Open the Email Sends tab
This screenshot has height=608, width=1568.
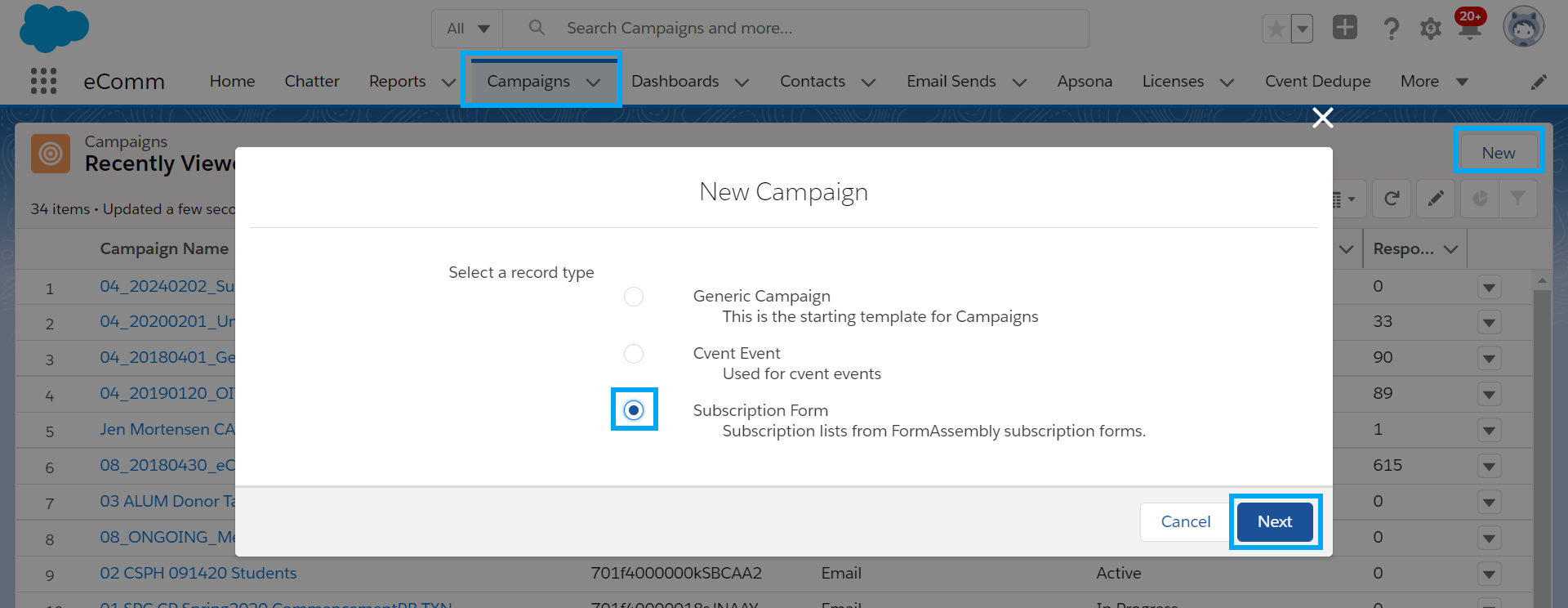[x=951, y=81]
